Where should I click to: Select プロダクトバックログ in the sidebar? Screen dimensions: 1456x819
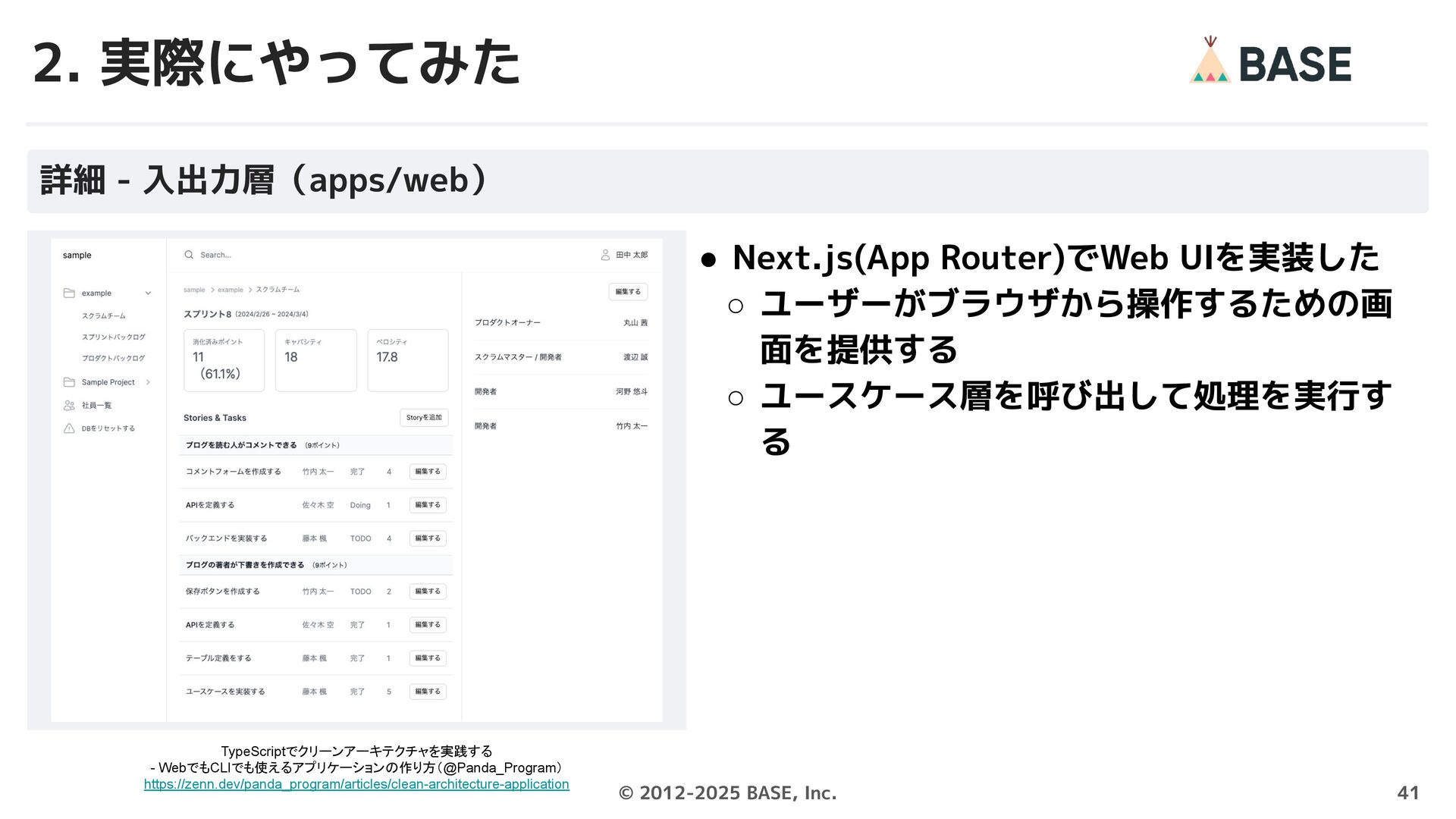point(113,358)
